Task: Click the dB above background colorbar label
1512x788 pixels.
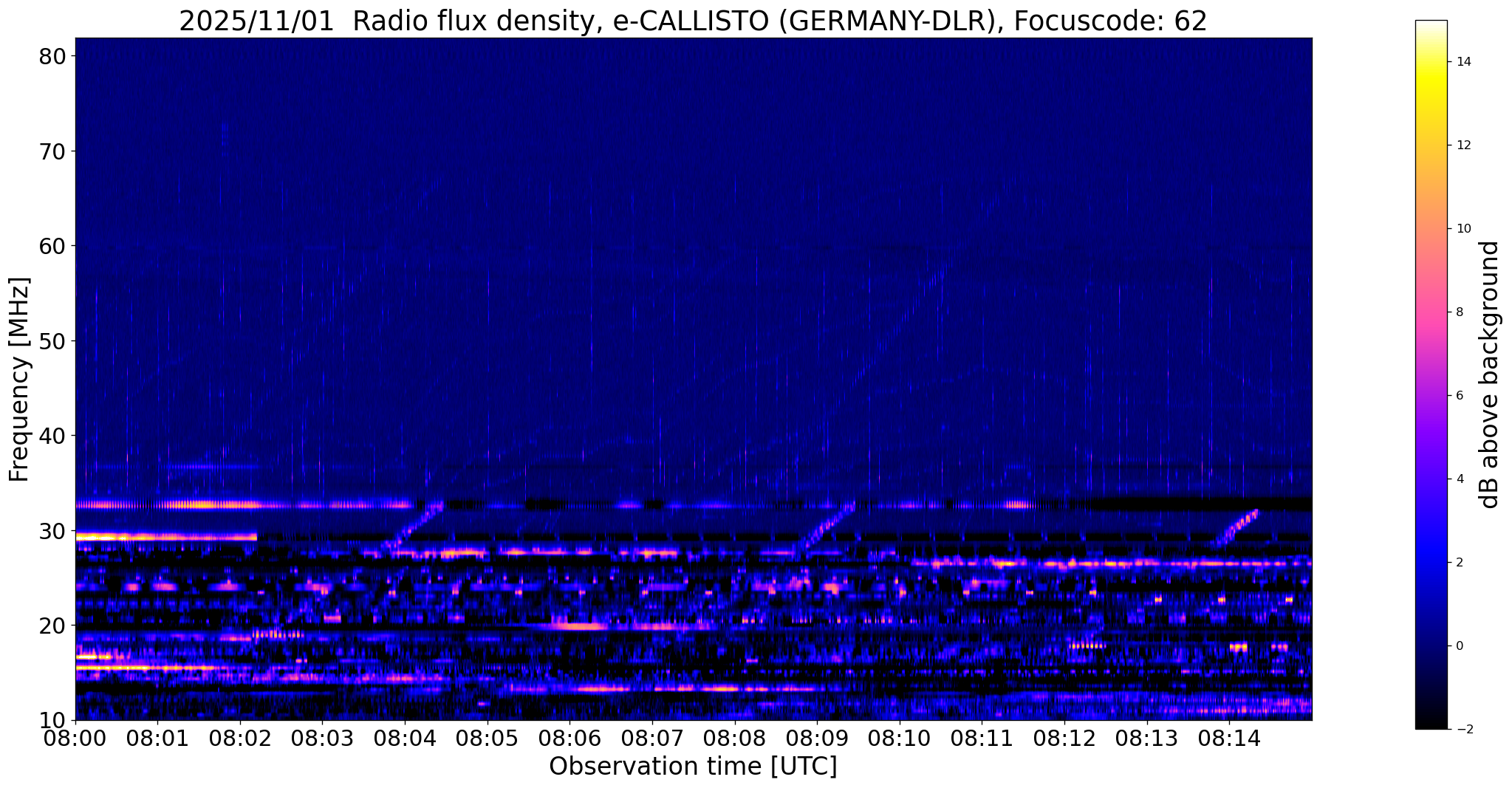Action: (x=1491, y=374)
